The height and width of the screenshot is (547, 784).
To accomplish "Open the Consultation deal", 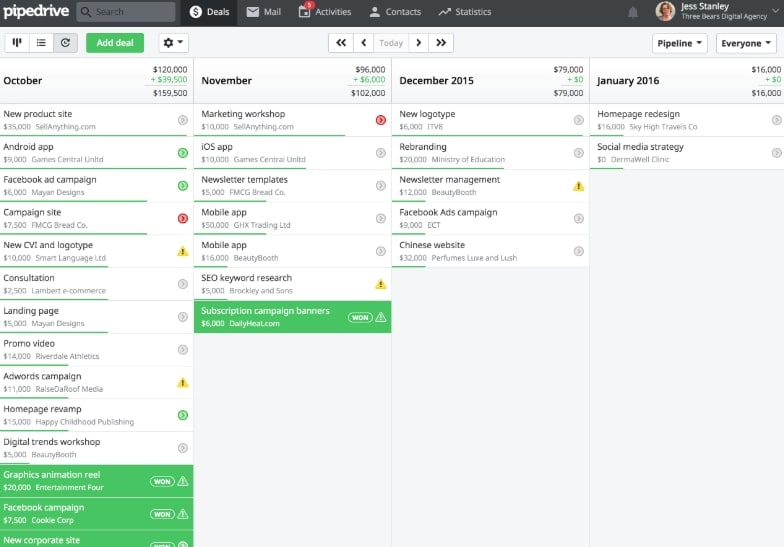I will [96, 284].
